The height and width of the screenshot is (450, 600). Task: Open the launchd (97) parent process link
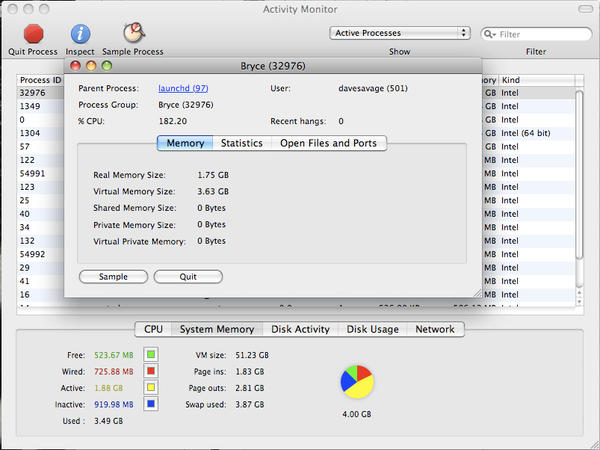(x=183, y=88)
